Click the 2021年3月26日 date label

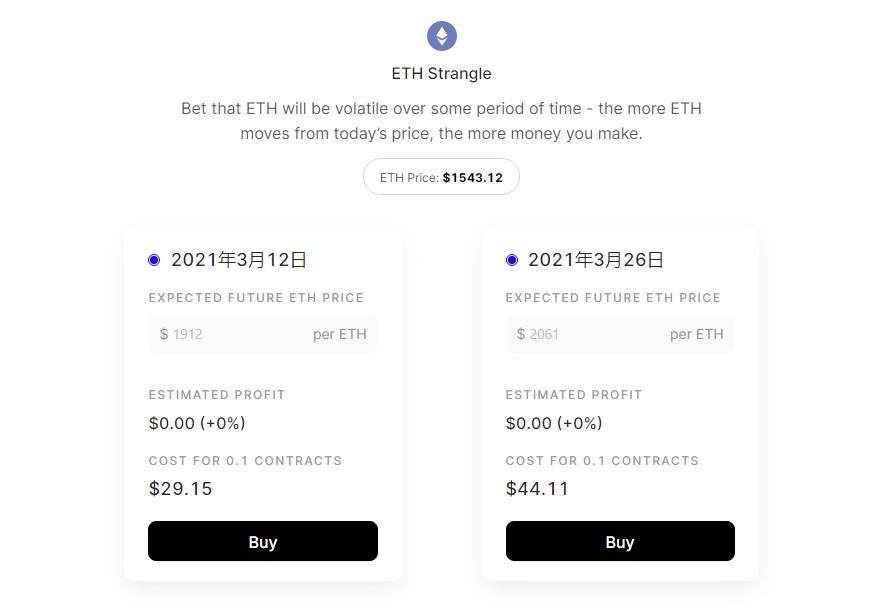596,260
